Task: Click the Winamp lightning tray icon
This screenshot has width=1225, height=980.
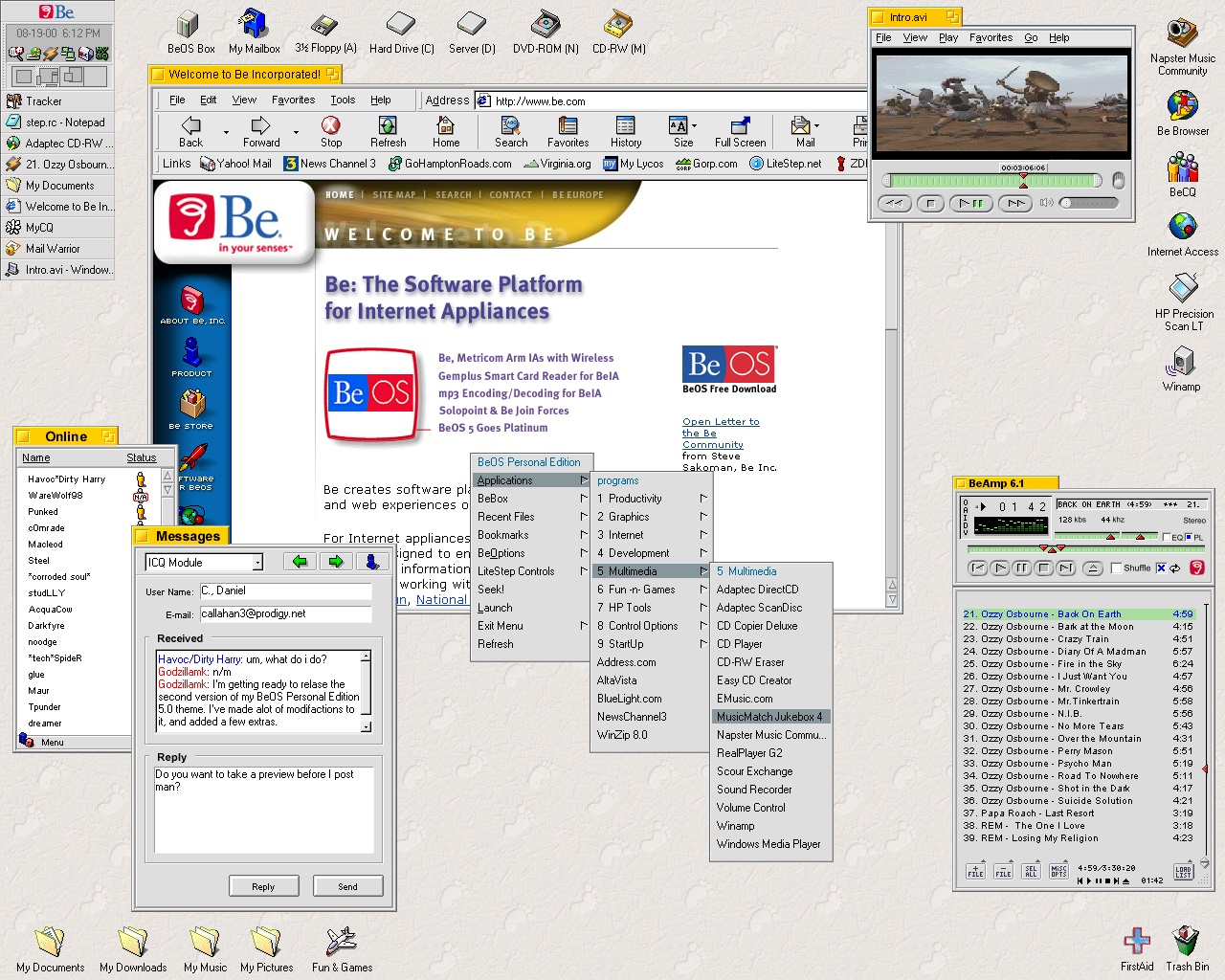Action: (51, 54)
